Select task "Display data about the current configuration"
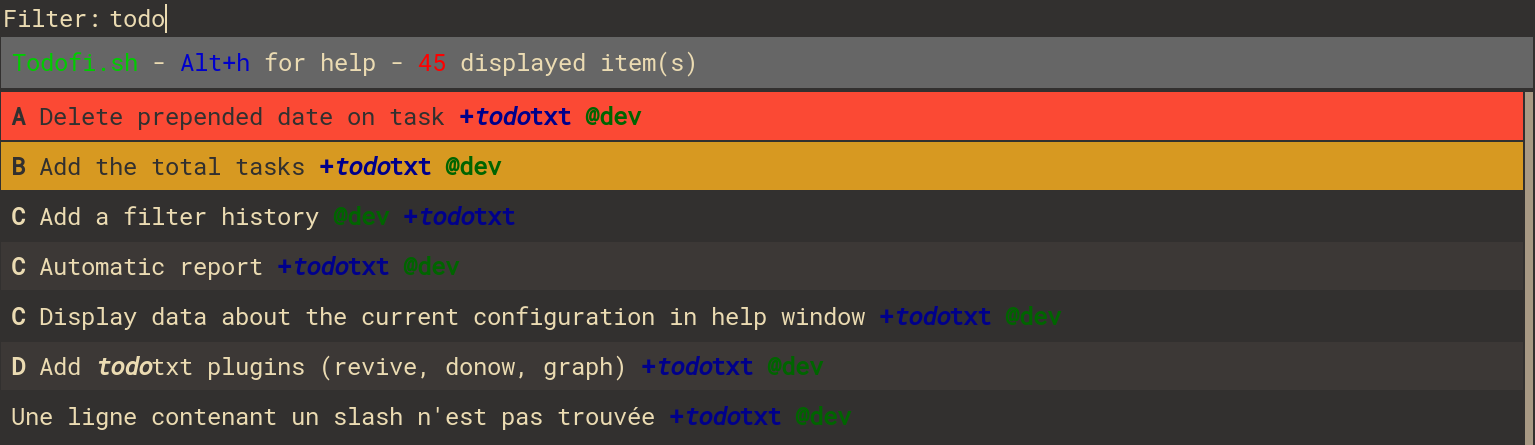 pos(761,317)
